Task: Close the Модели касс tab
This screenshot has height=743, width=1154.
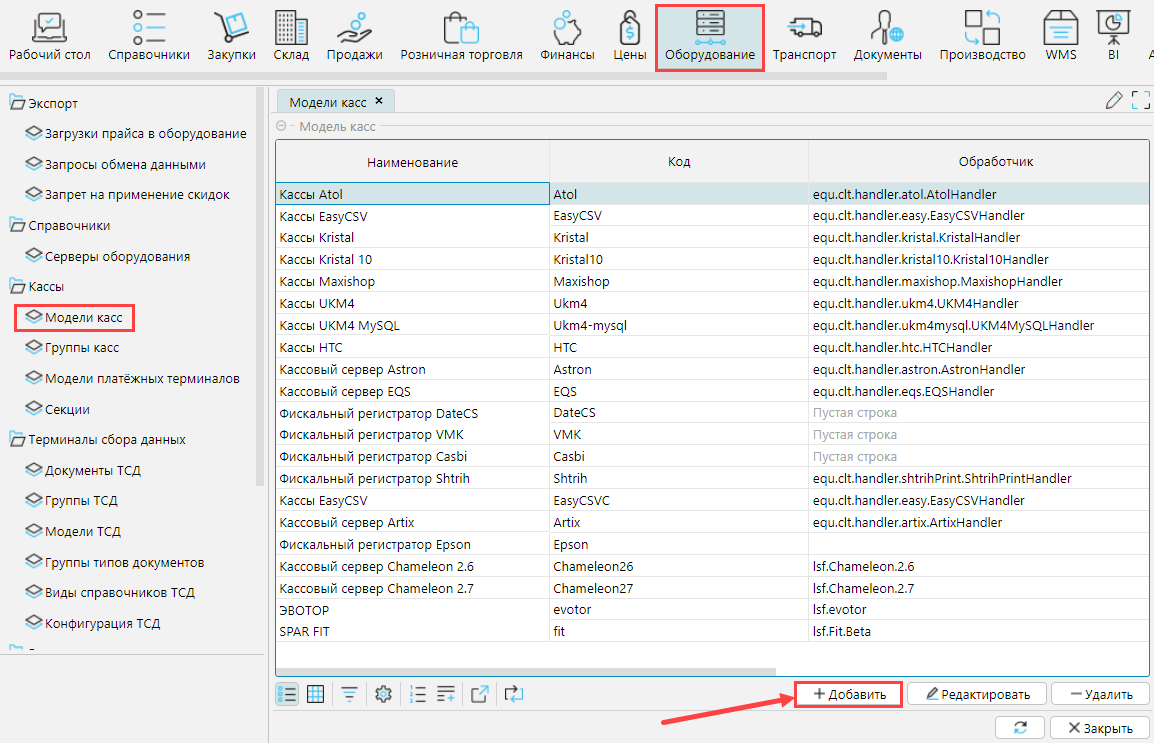Action: [x=380, y=102]
